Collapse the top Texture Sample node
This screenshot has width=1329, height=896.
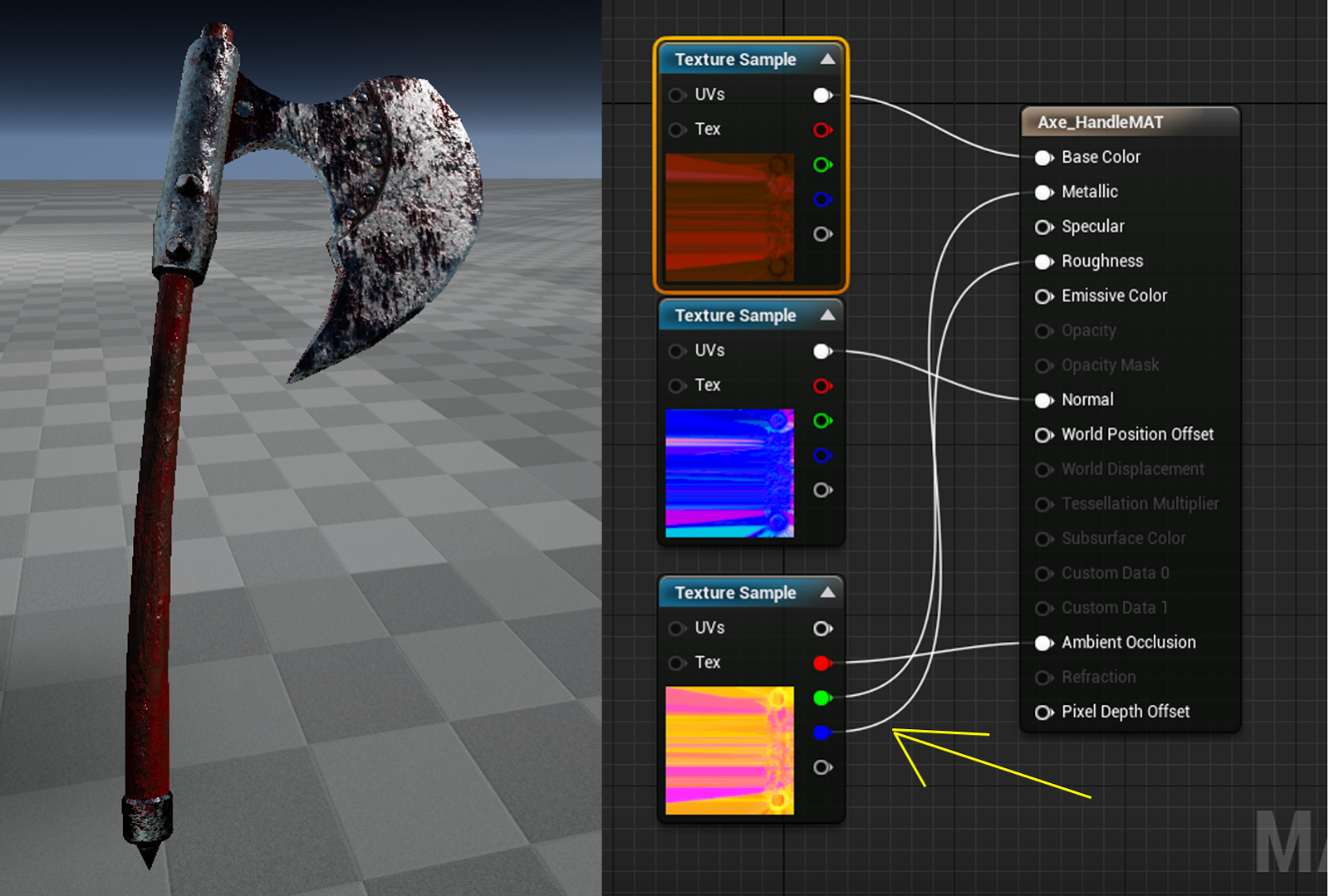[827, 59]
